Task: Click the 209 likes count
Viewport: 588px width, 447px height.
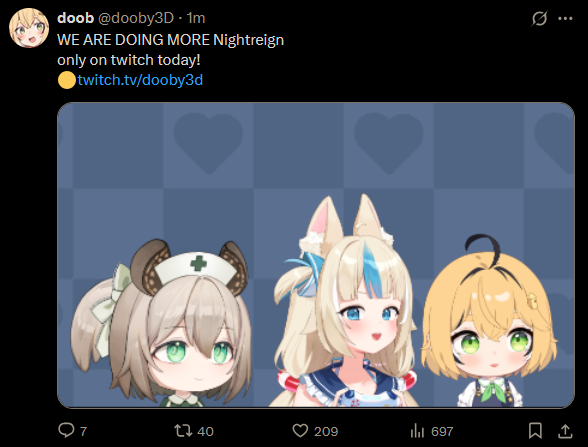Action: [326, 431]
